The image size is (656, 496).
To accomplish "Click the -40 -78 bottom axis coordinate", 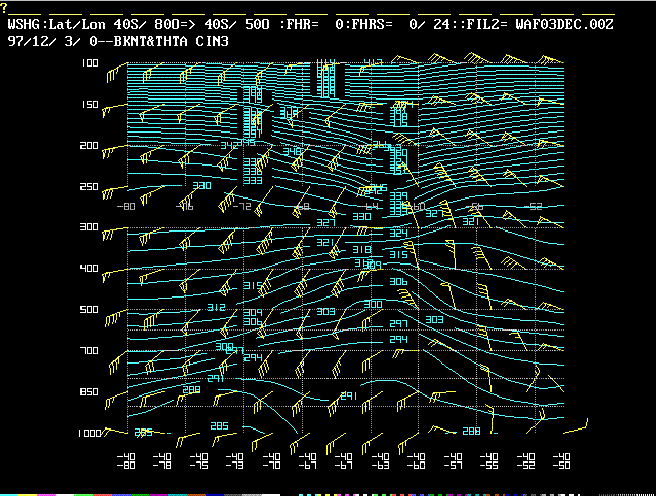I will (x=162, y=460).
